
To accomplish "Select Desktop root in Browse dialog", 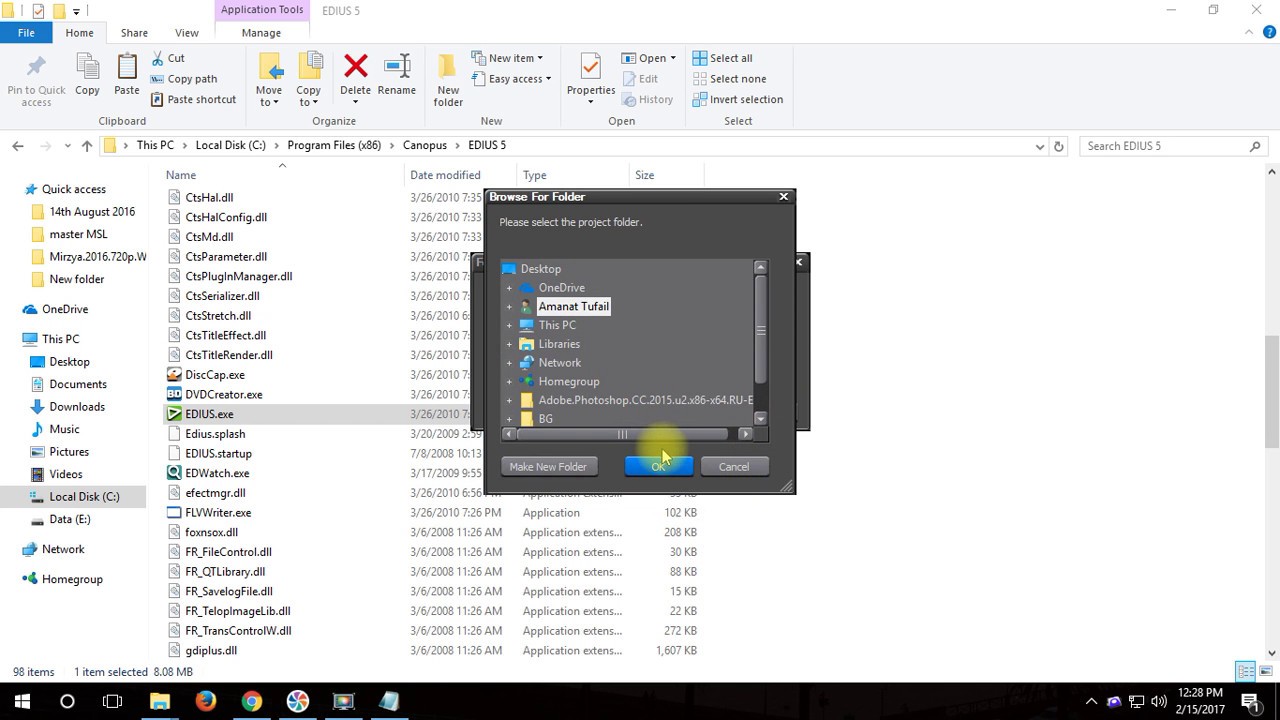I will tap(540, 269).
